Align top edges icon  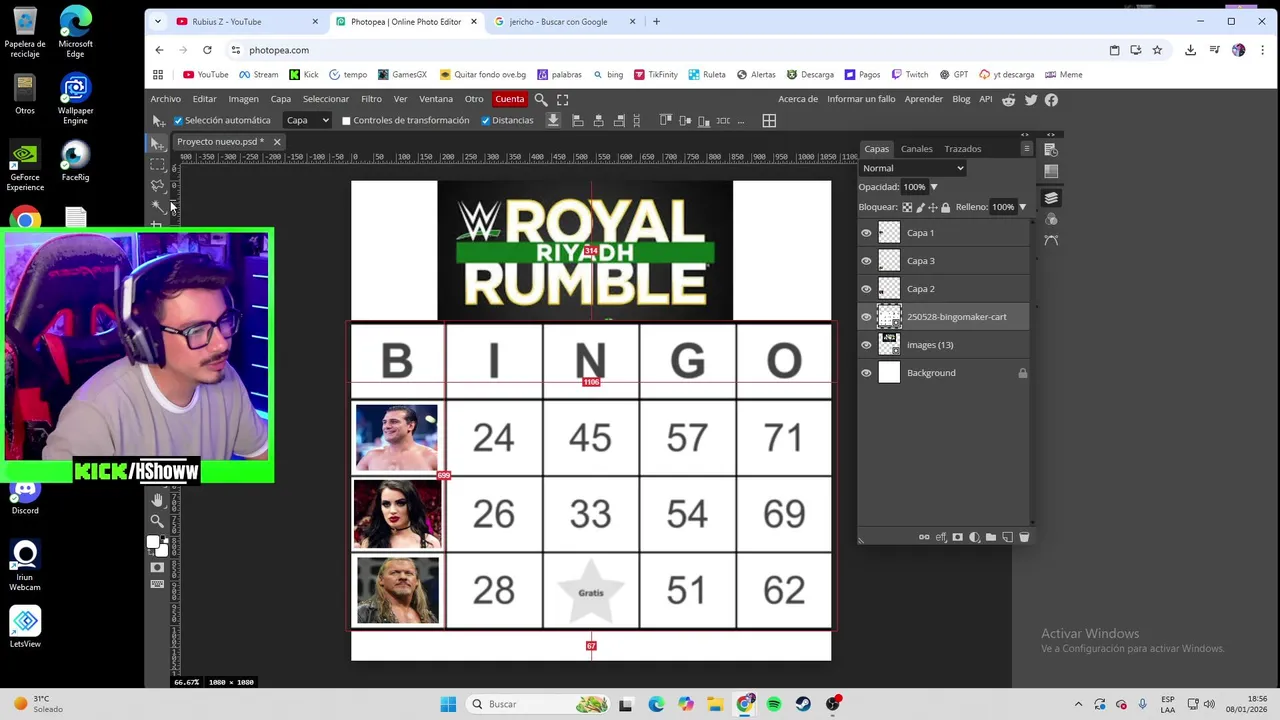point(665,120)
